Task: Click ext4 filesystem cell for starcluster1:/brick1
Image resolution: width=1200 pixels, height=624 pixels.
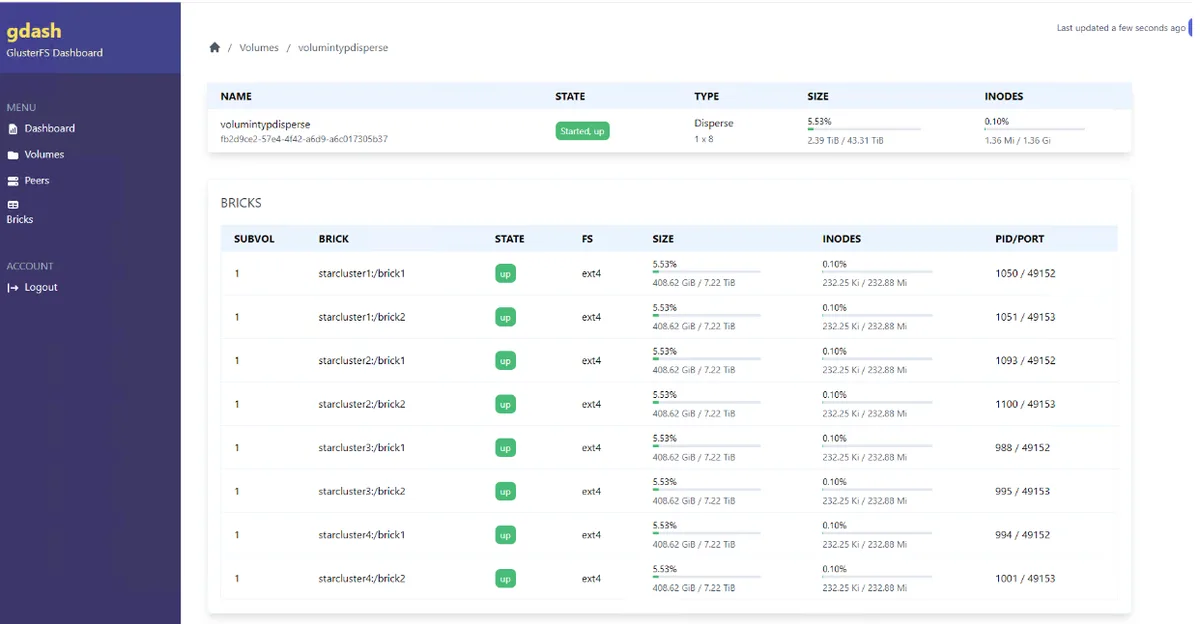Action: point(591,273)
